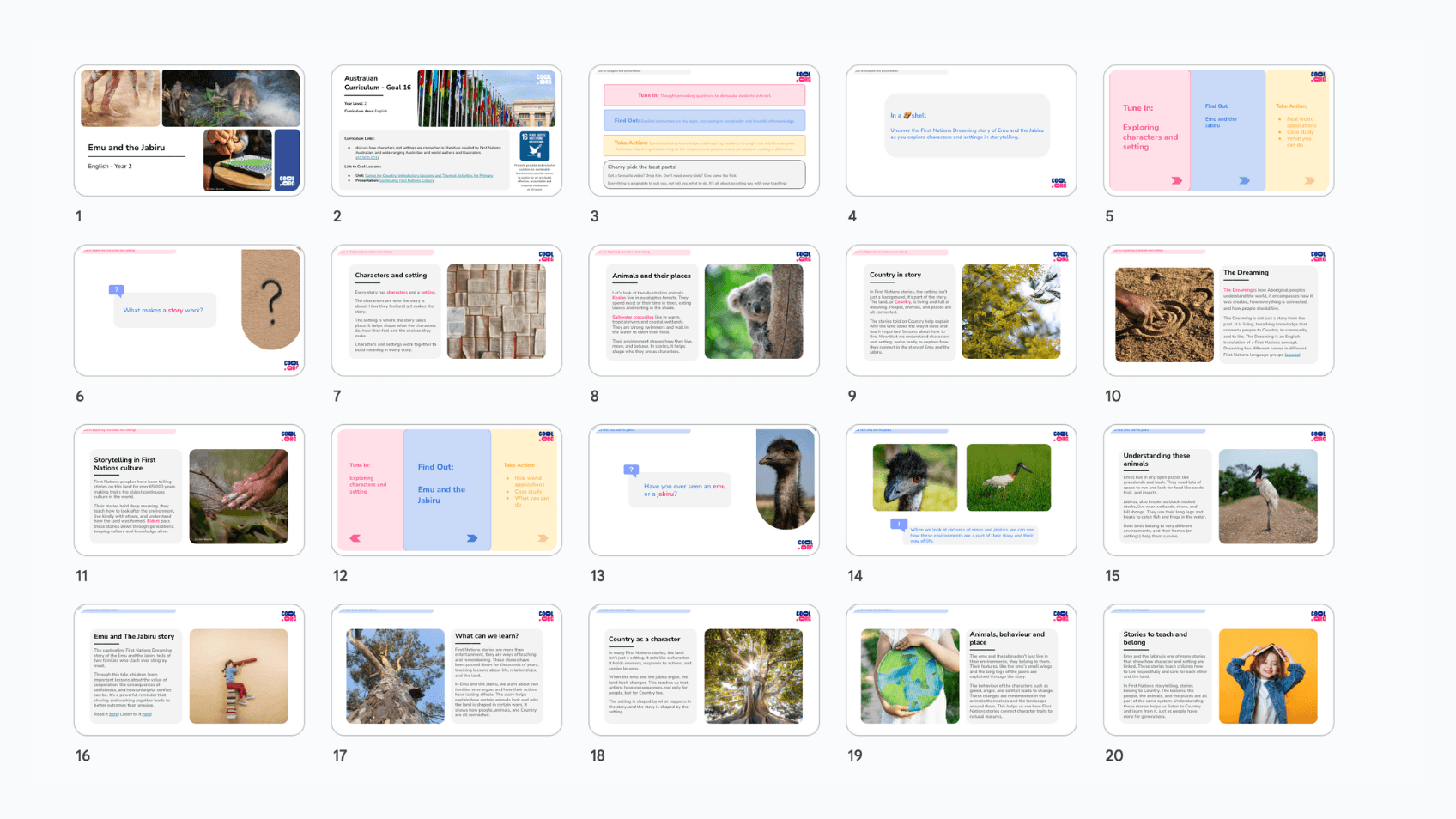Select the koala 'Animals and their places' slide
Viewport: 1456px width, 819px height.
704,311
